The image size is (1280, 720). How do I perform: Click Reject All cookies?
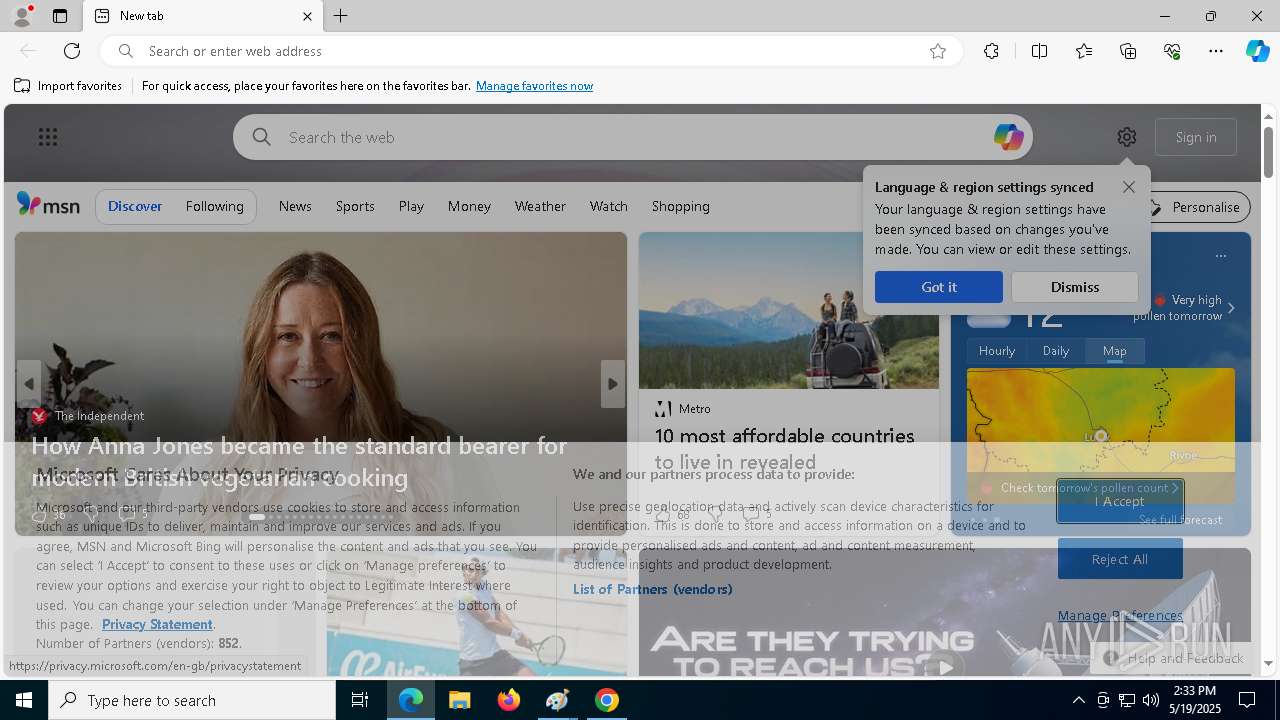[x=1120, y=559]
